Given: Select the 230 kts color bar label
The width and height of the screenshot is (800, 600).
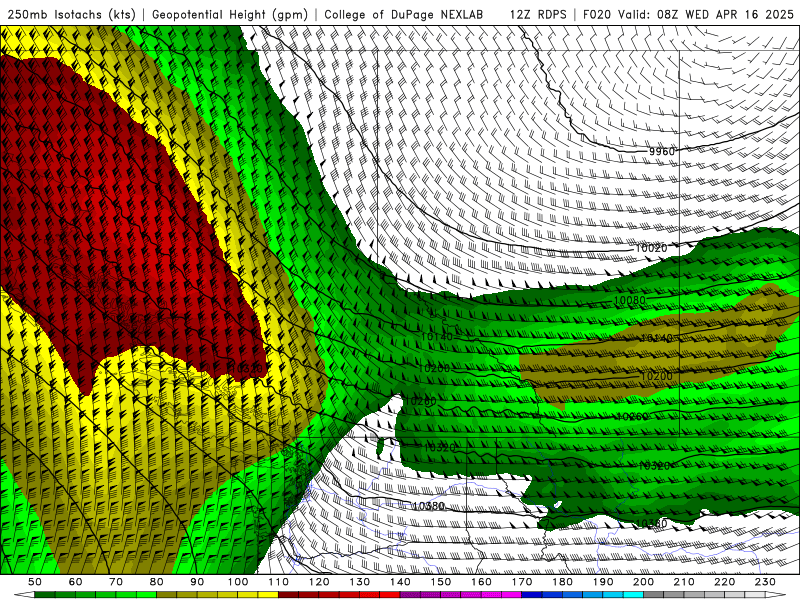Looking at the screenshot, I should [765, 582].
